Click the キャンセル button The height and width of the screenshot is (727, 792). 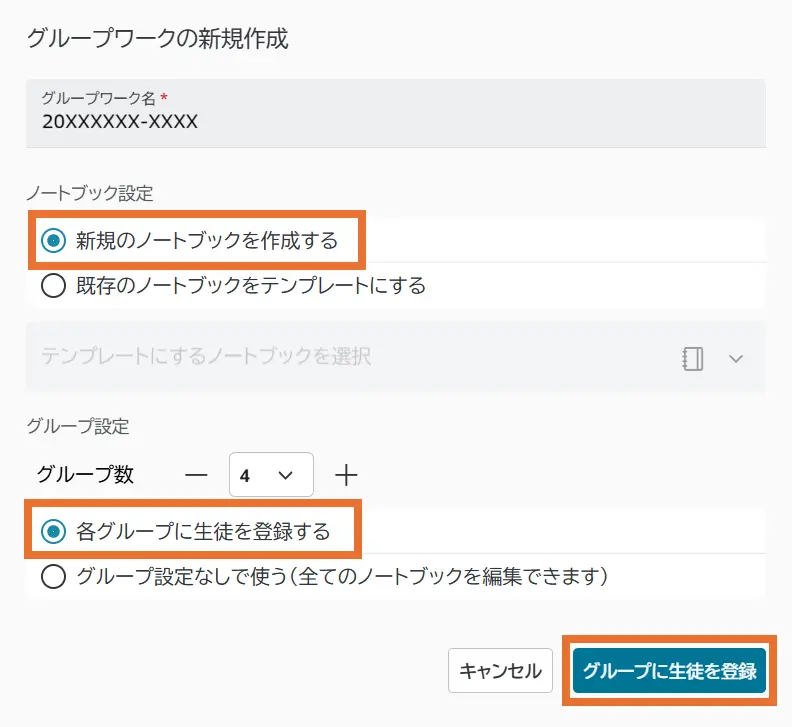[500, 670]
